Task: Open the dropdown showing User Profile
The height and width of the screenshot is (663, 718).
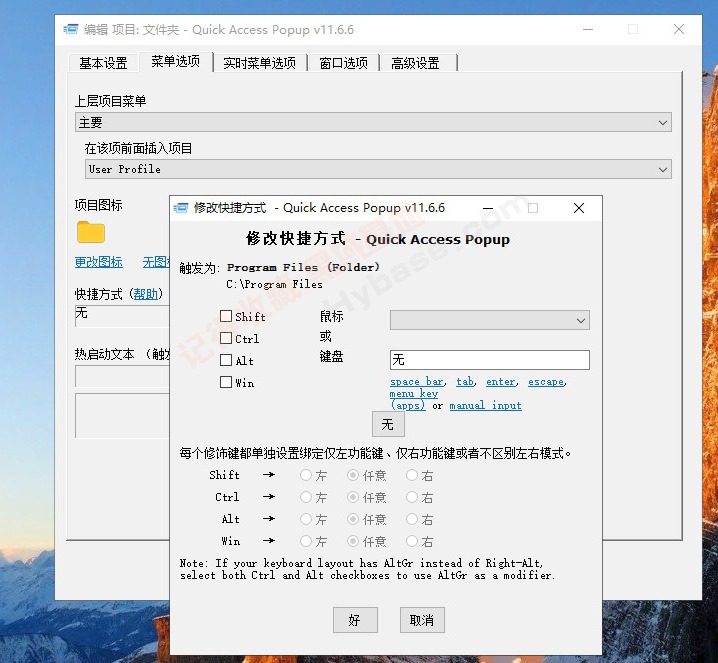Action: coord(378,169)
